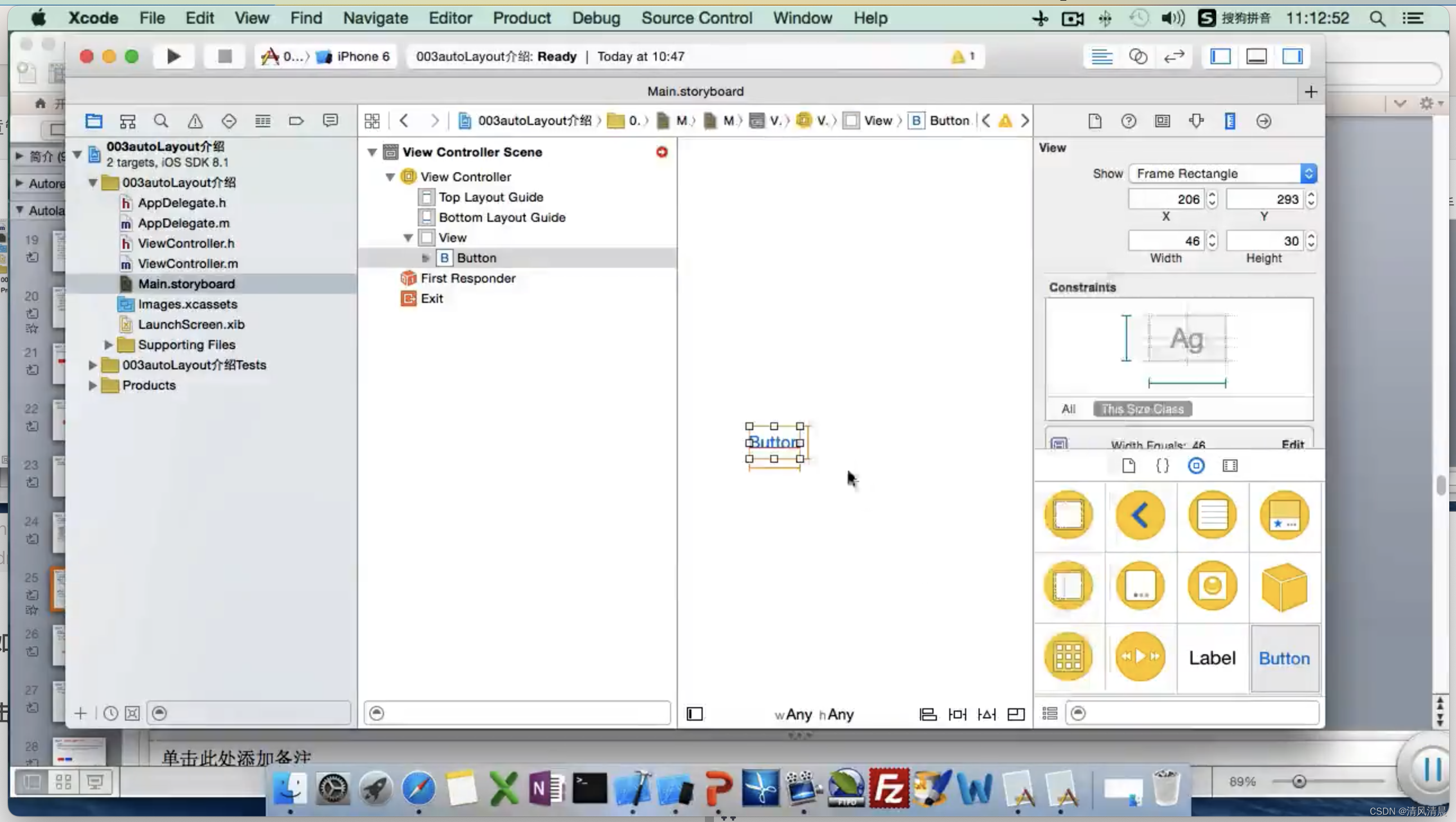Expand the Button item in outline

tap(426, 258)
